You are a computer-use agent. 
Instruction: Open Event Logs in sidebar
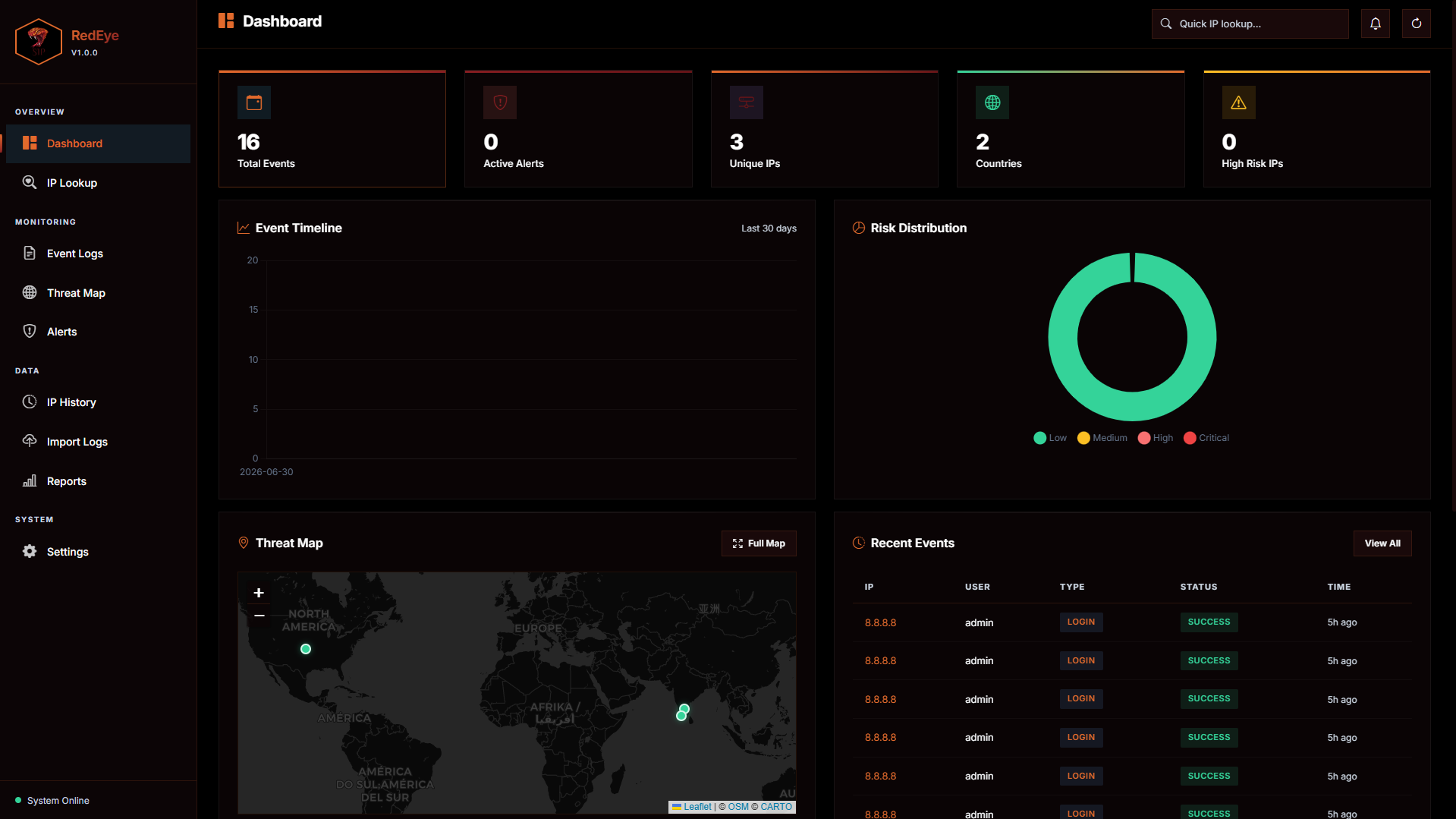[98, 254]
